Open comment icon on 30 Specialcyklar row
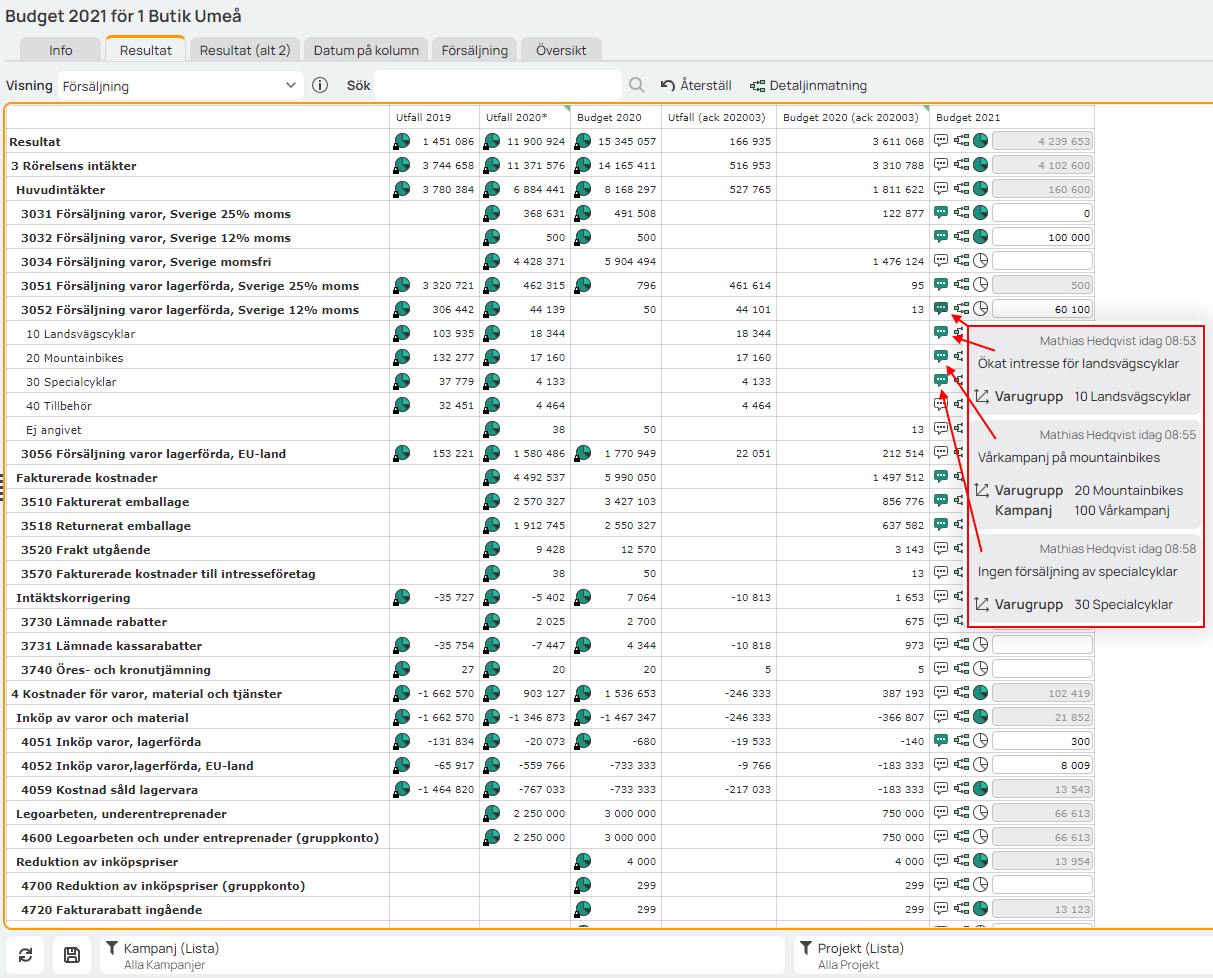This screenshot has width=1213, height=978. click(x=941, y=381)
